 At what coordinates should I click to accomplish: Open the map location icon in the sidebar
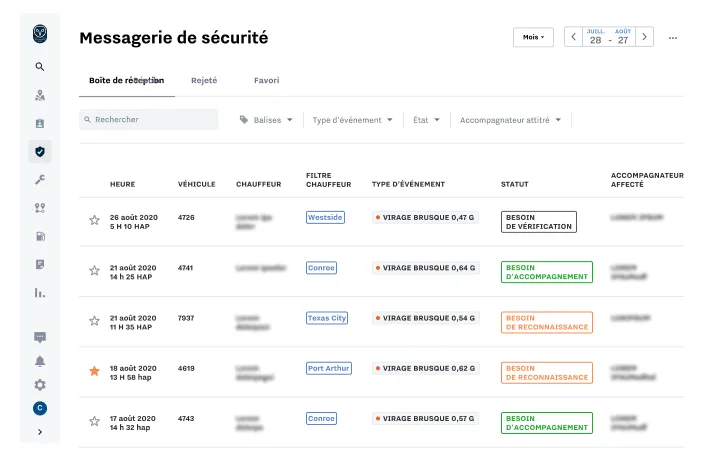point(40,95)
